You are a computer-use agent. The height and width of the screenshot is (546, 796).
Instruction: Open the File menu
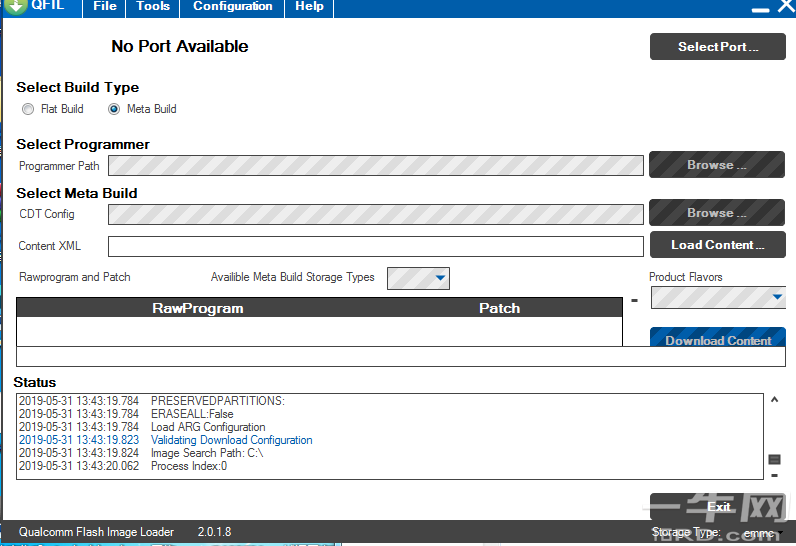(104, 7)
